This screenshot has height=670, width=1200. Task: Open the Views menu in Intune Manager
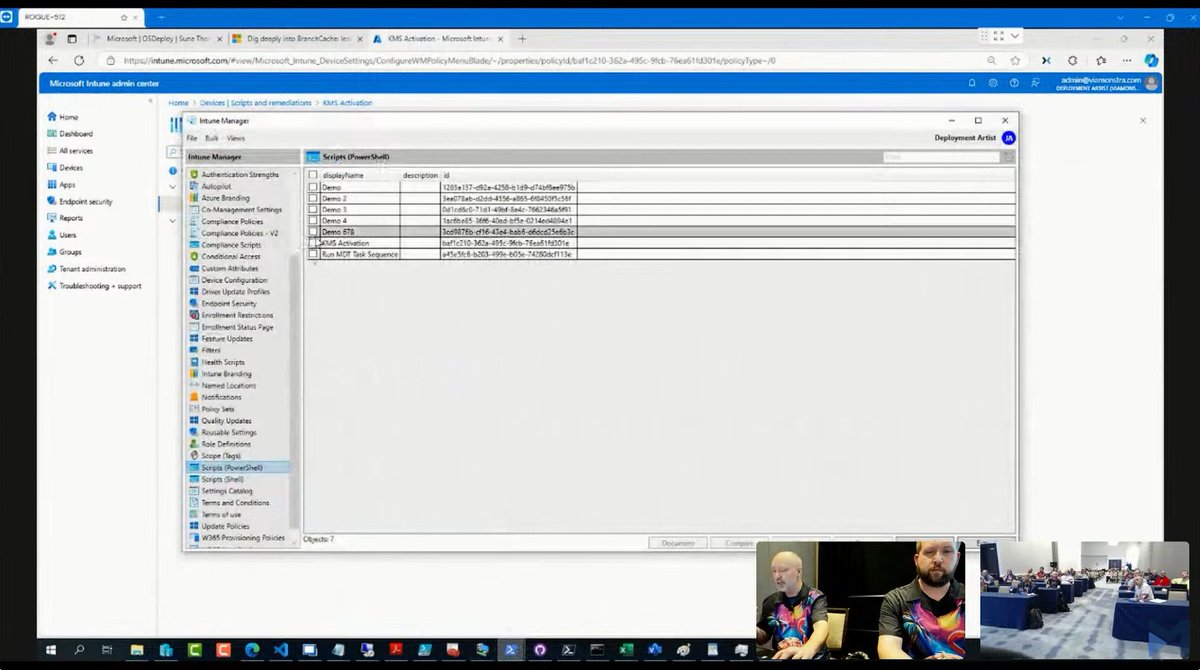click(237, 137)
